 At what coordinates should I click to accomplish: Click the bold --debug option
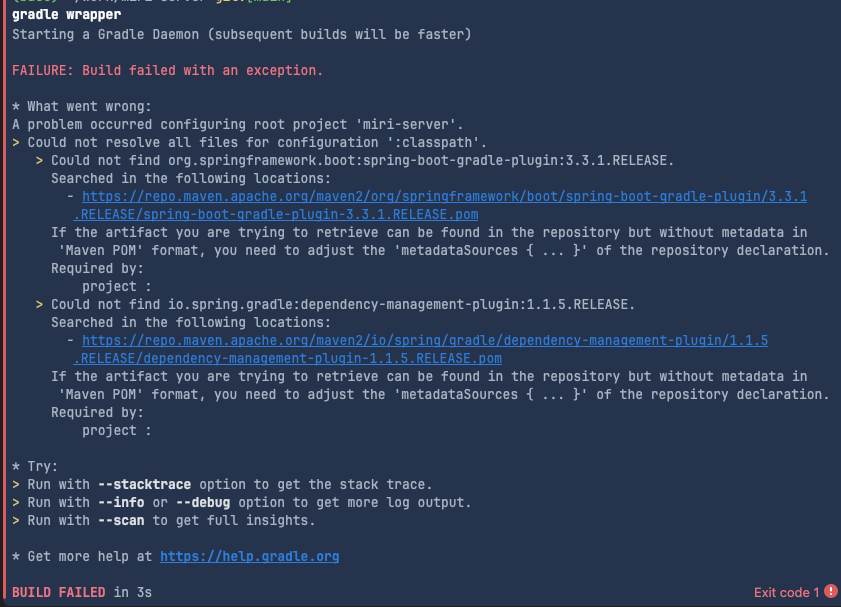point(203,502)
